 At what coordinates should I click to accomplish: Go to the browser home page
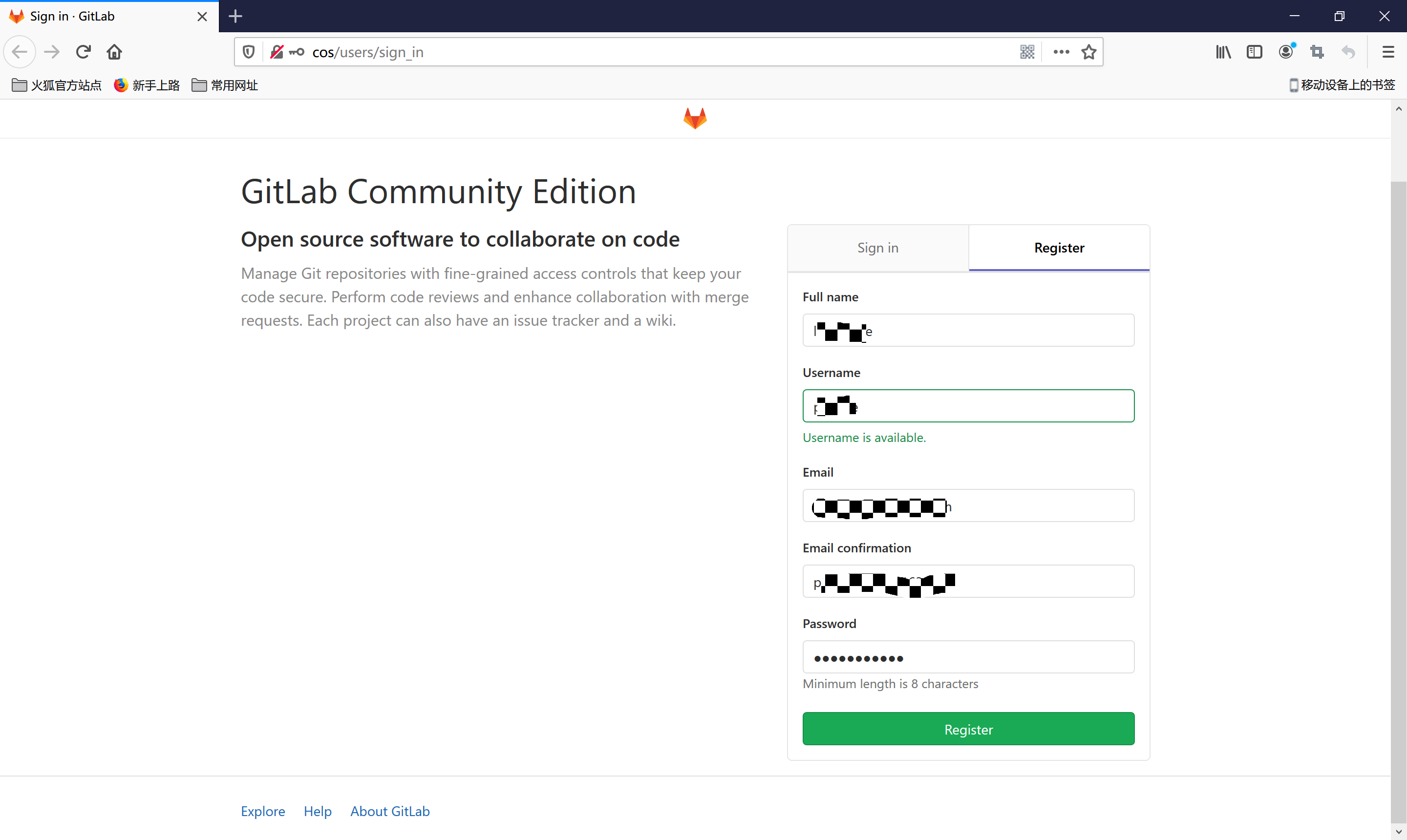(114, 51)
